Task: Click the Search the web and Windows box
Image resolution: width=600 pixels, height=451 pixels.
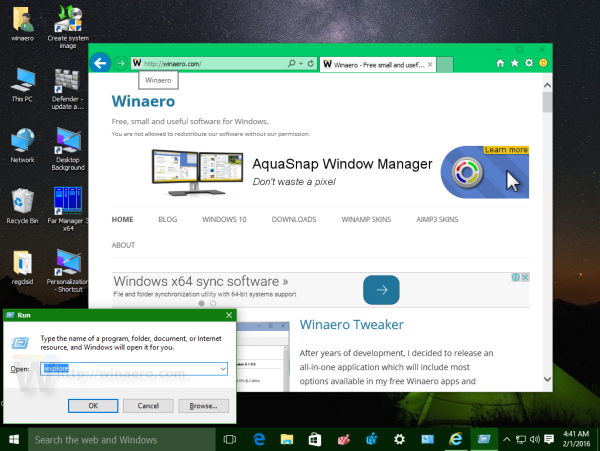Action: pos(122,440)
